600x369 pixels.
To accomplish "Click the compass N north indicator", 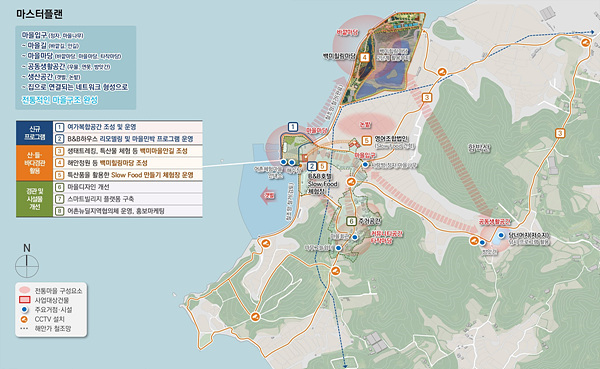I will pos(27,262).
